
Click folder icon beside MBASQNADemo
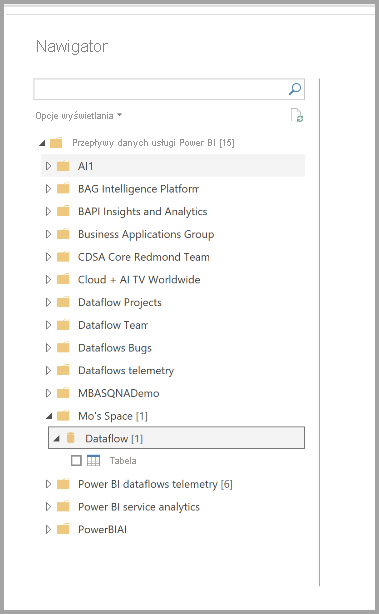coord(63,393)
